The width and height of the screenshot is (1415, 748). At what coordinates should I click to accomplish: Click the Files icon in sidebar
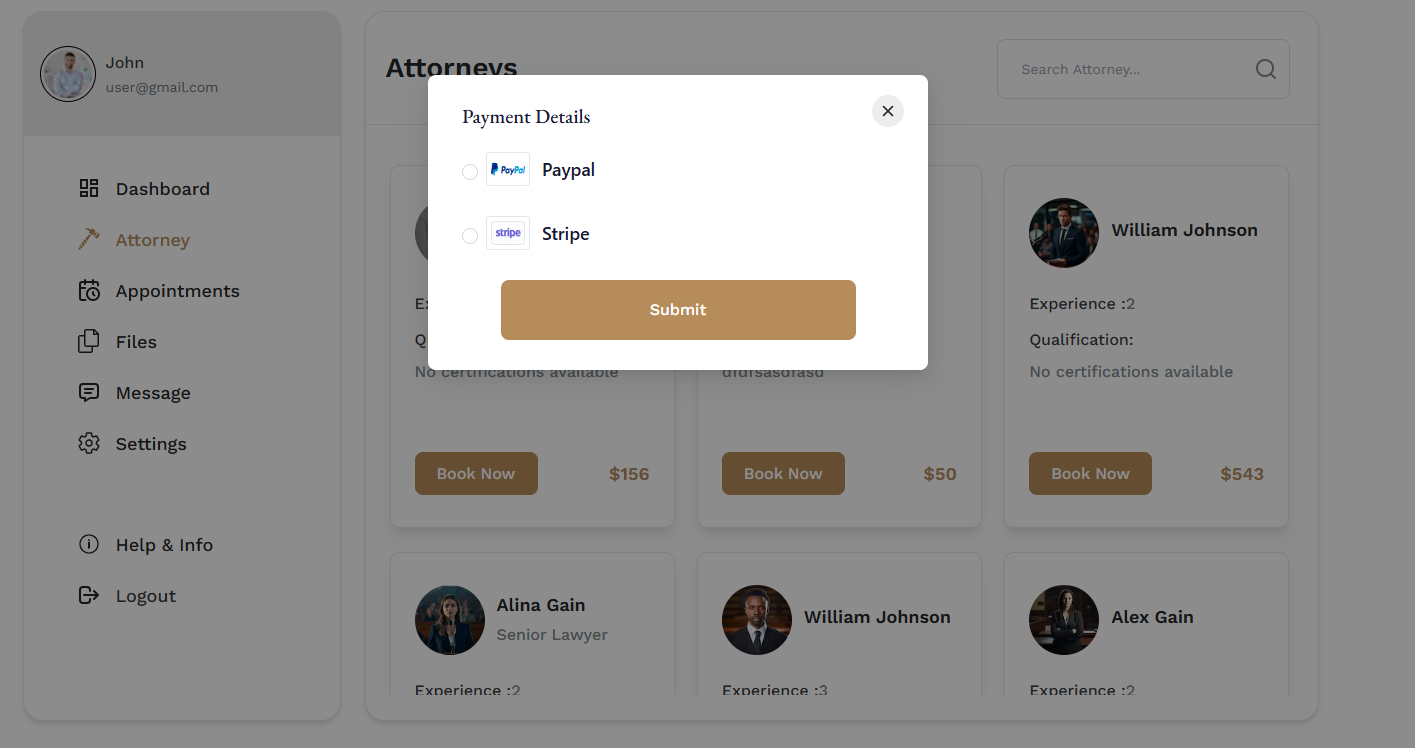coord(89,341)
